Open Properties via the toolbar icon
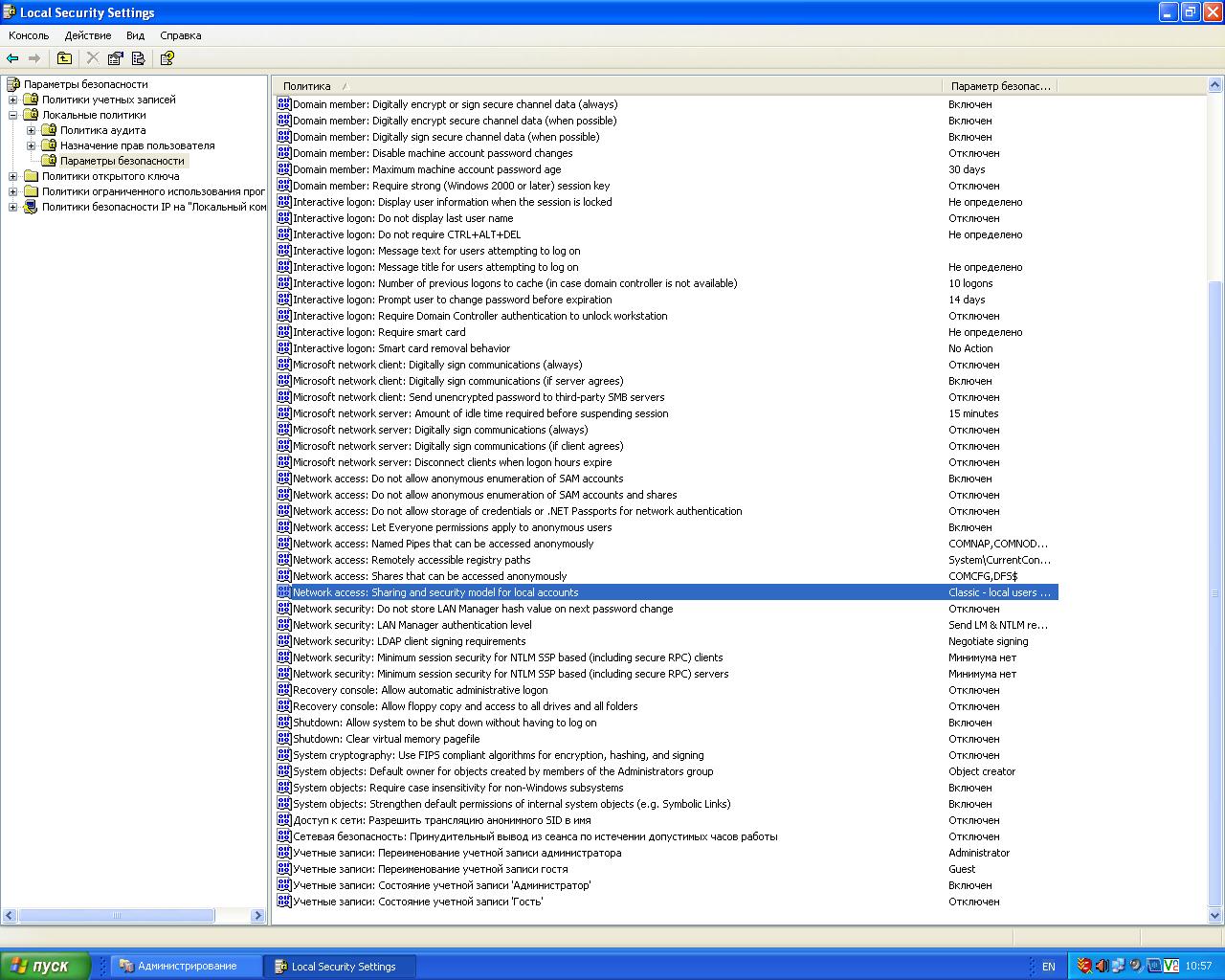The image size is (1225, 980). (116, 58)
